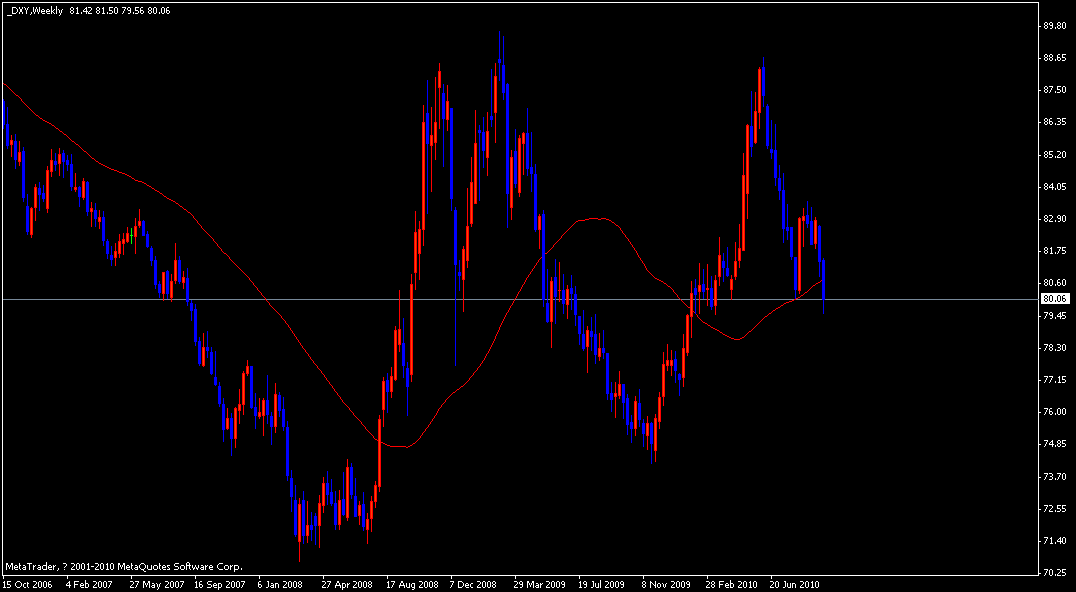Screen dimensions: 1076x592
Task: Click the 72.55 price axis label
Action: coord(1053,509)
